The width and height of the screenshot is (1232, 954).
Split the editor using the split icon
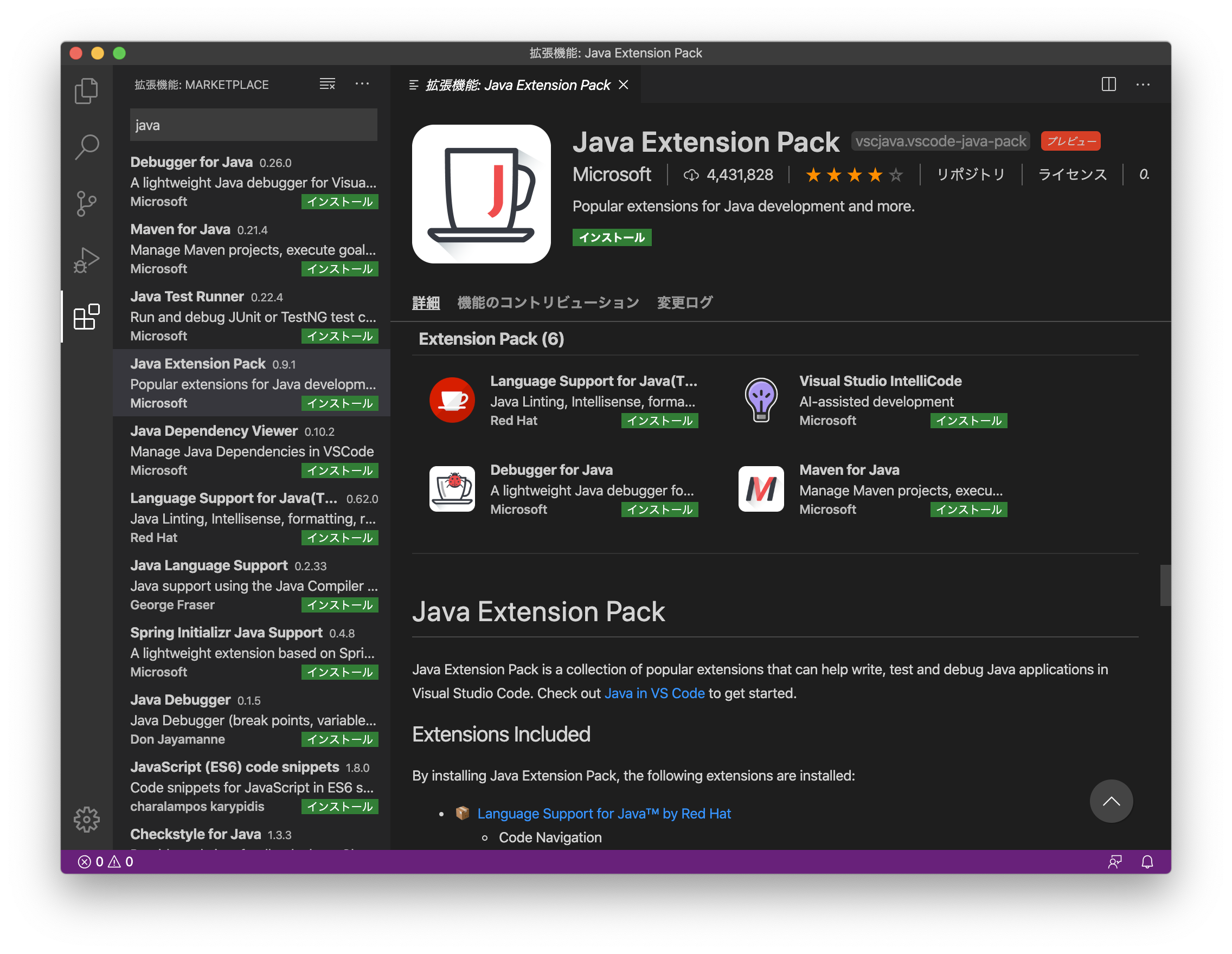(1108, 85)
